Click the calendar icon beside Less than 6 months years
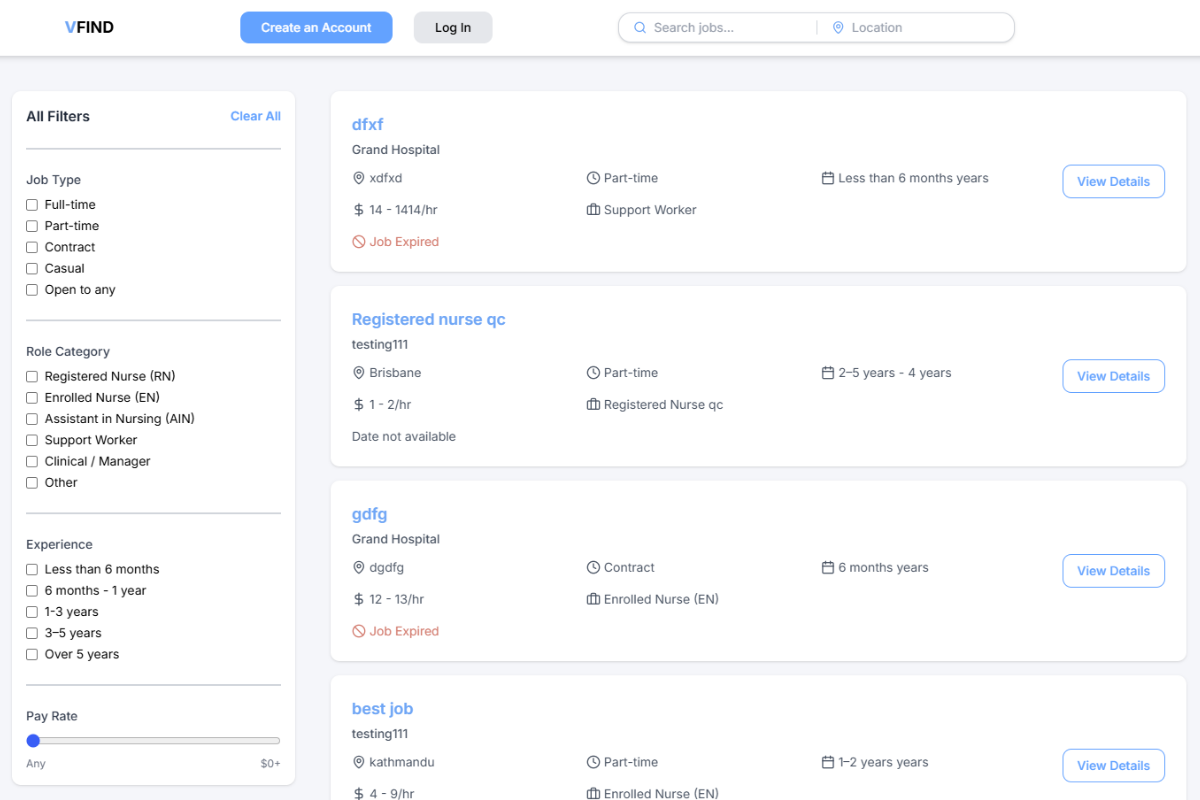 point(827,178)
